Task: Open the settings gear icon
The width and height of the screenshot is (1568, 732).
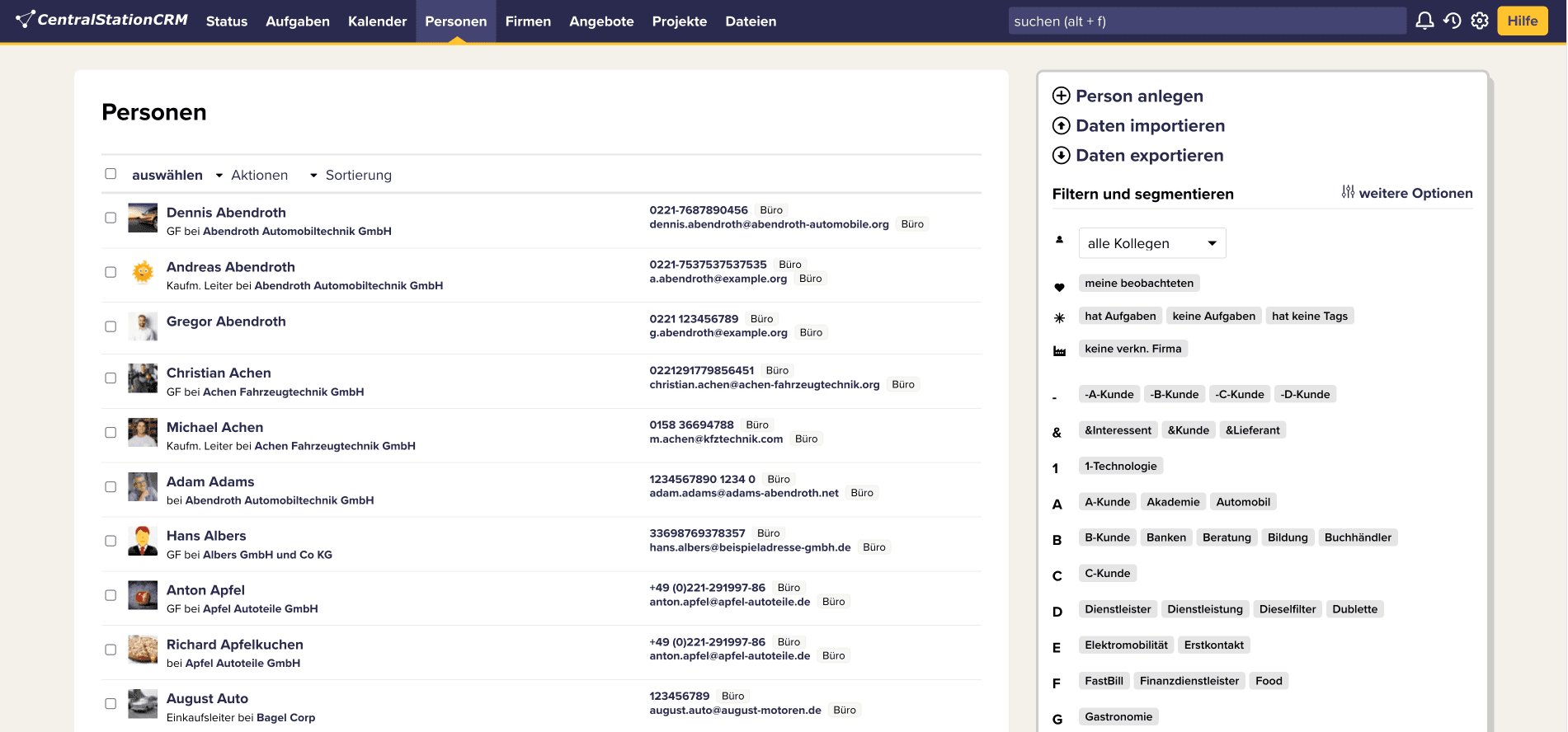Action: pos(1480,21)
